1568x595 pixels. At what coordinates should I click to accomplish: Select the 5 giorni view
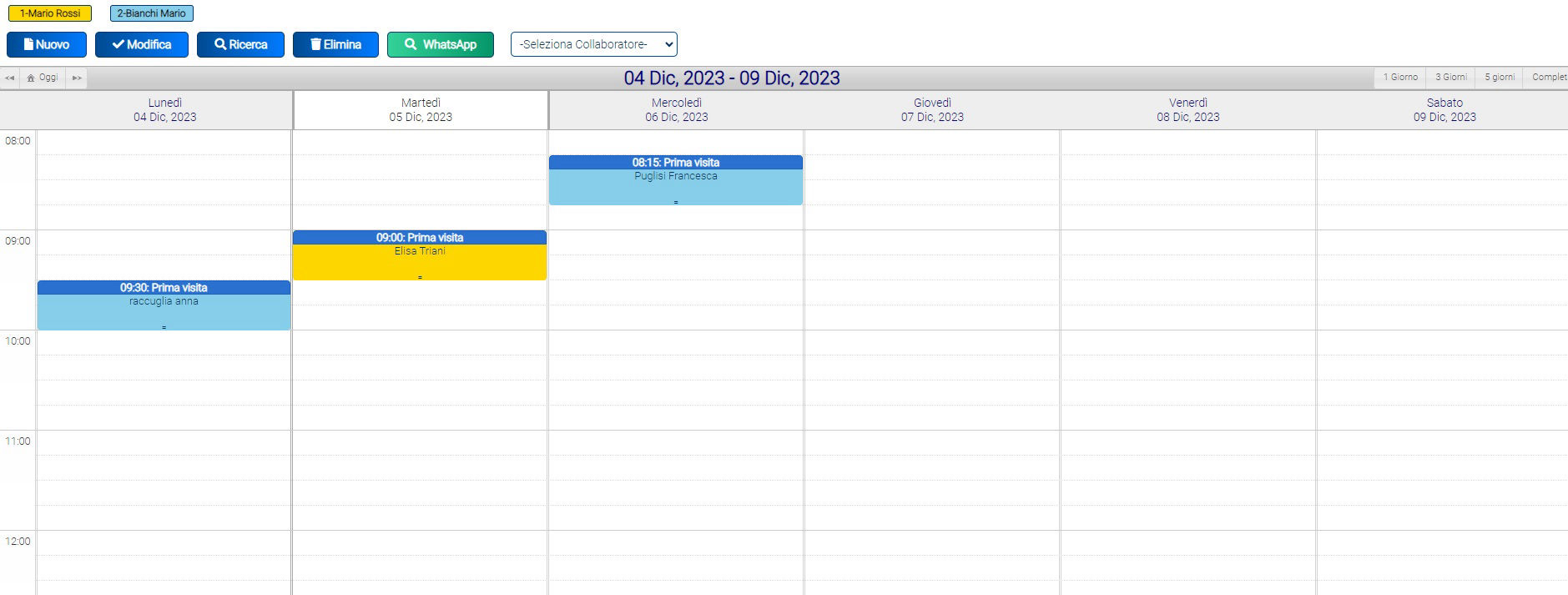[1499, 77]
